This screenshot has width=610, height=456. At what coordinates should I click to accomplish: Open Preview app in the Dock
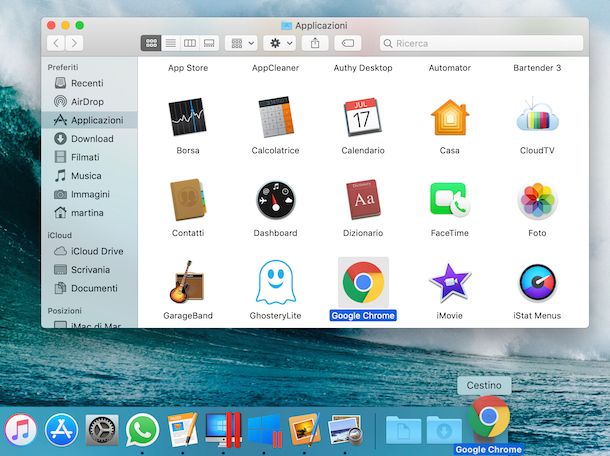click(345, 430)
